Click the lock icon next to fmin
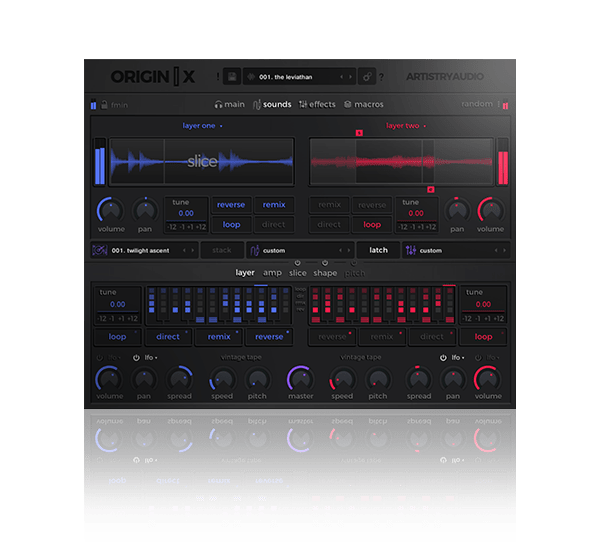This screenshot has width=600, height=543. 94,104
